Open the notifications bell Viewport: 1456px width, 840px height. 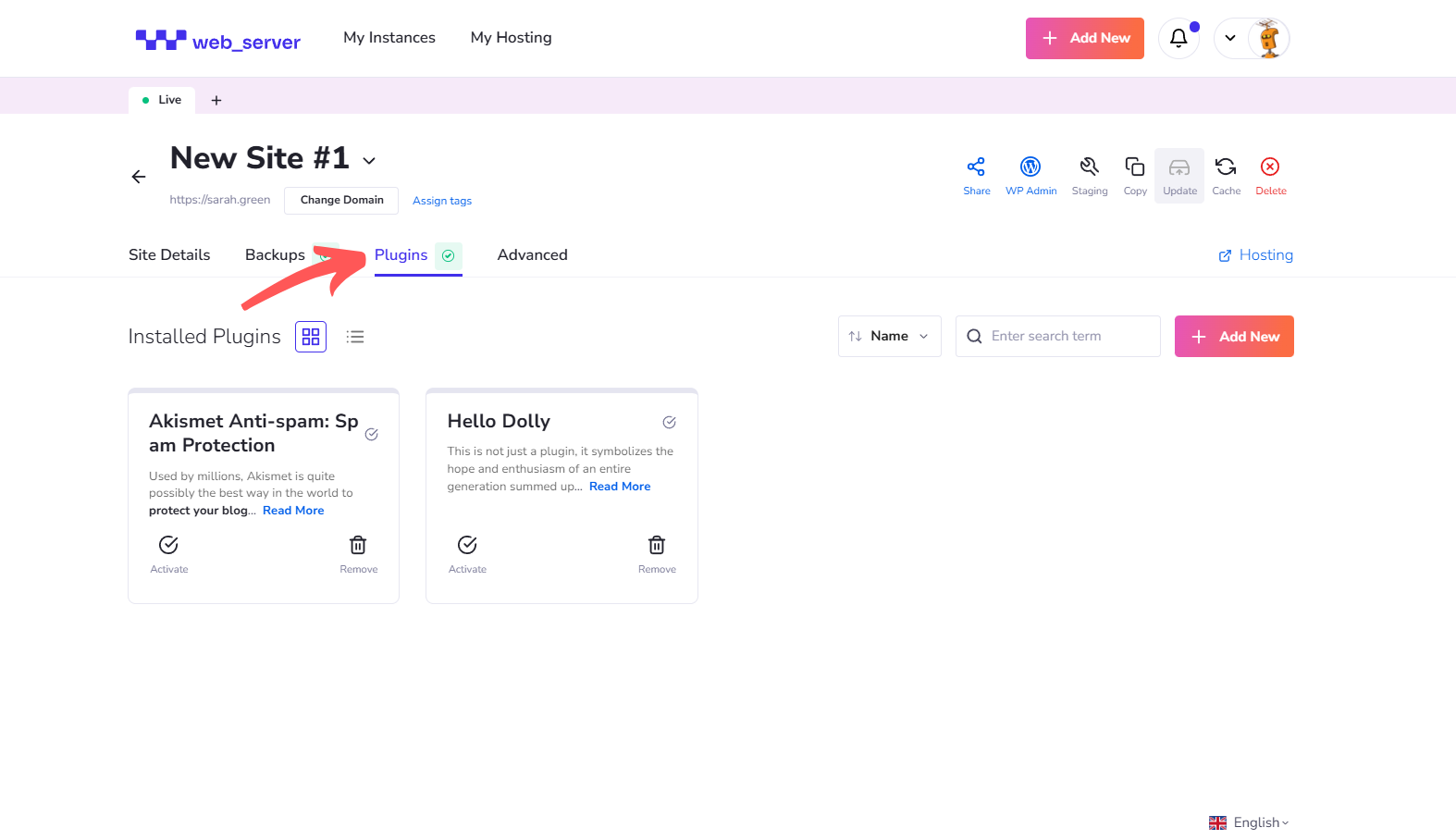(1178, 38)
